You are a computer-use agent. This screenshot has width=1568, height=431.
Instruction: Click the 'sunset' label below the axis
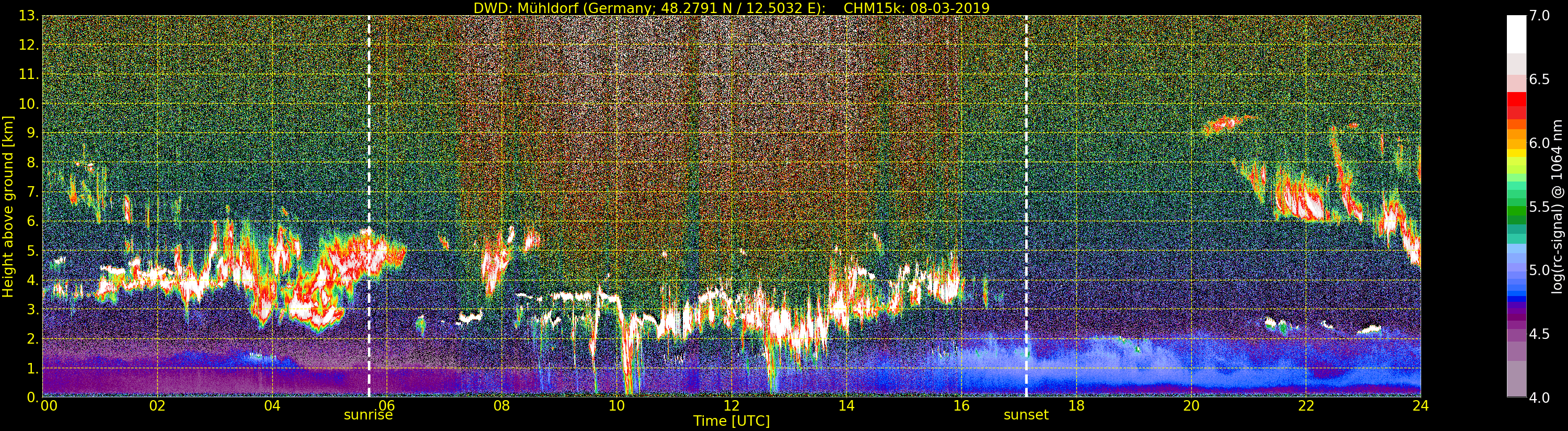coord(1026,415)
